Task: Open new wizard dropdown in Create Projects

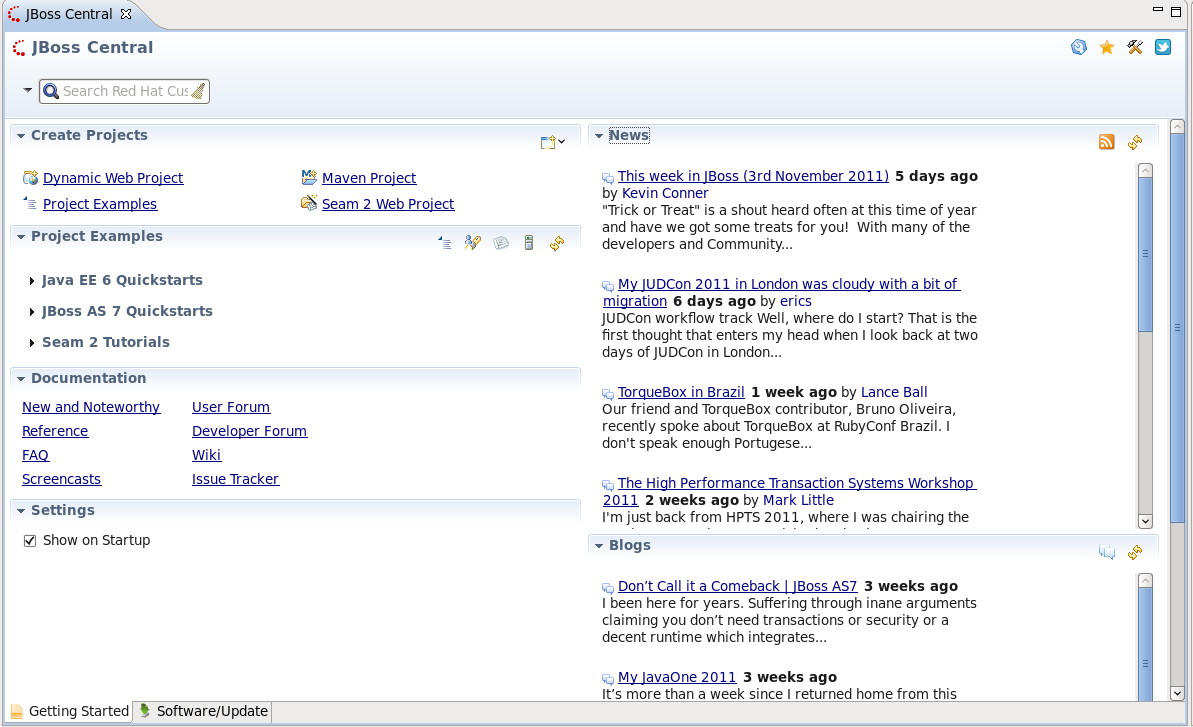Action: click(x=553, y=142)
